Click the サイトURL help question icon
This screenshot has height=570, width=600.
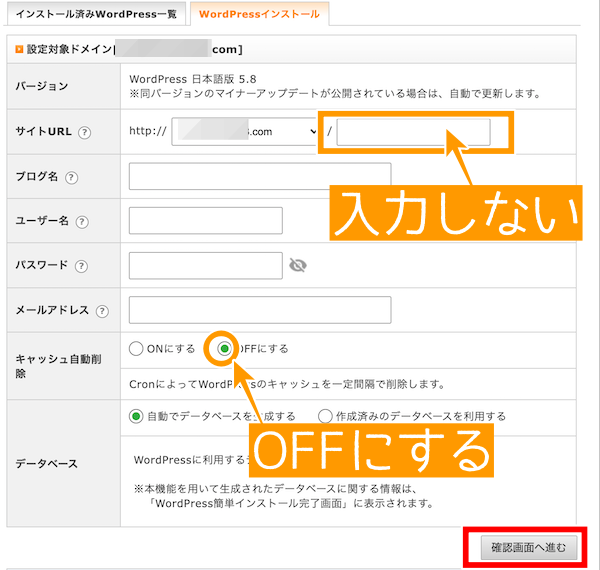pos(84,132)
